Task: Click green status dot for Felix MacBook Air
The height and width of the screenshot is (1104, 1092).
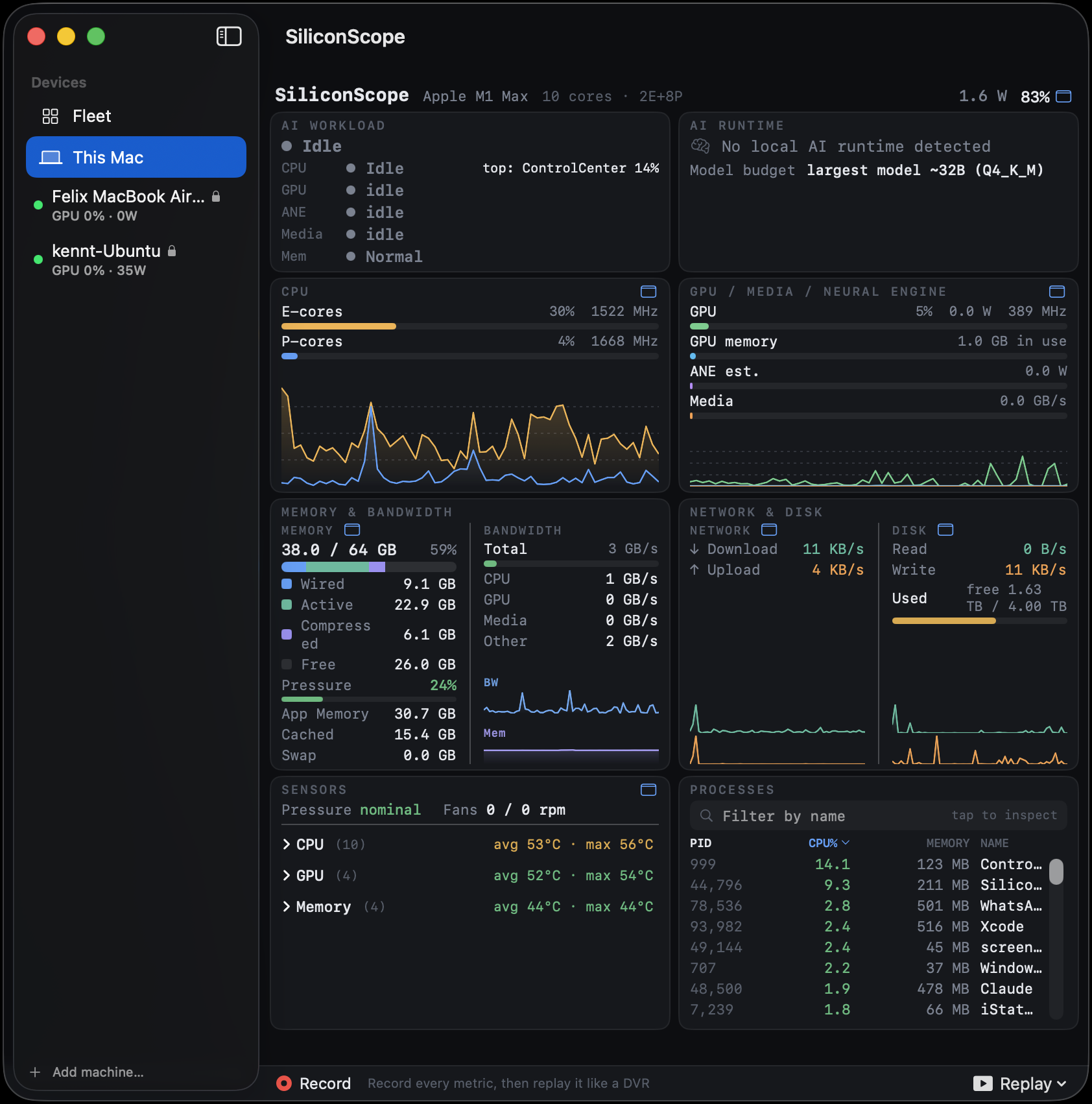Action: click(x=38, y=204)
